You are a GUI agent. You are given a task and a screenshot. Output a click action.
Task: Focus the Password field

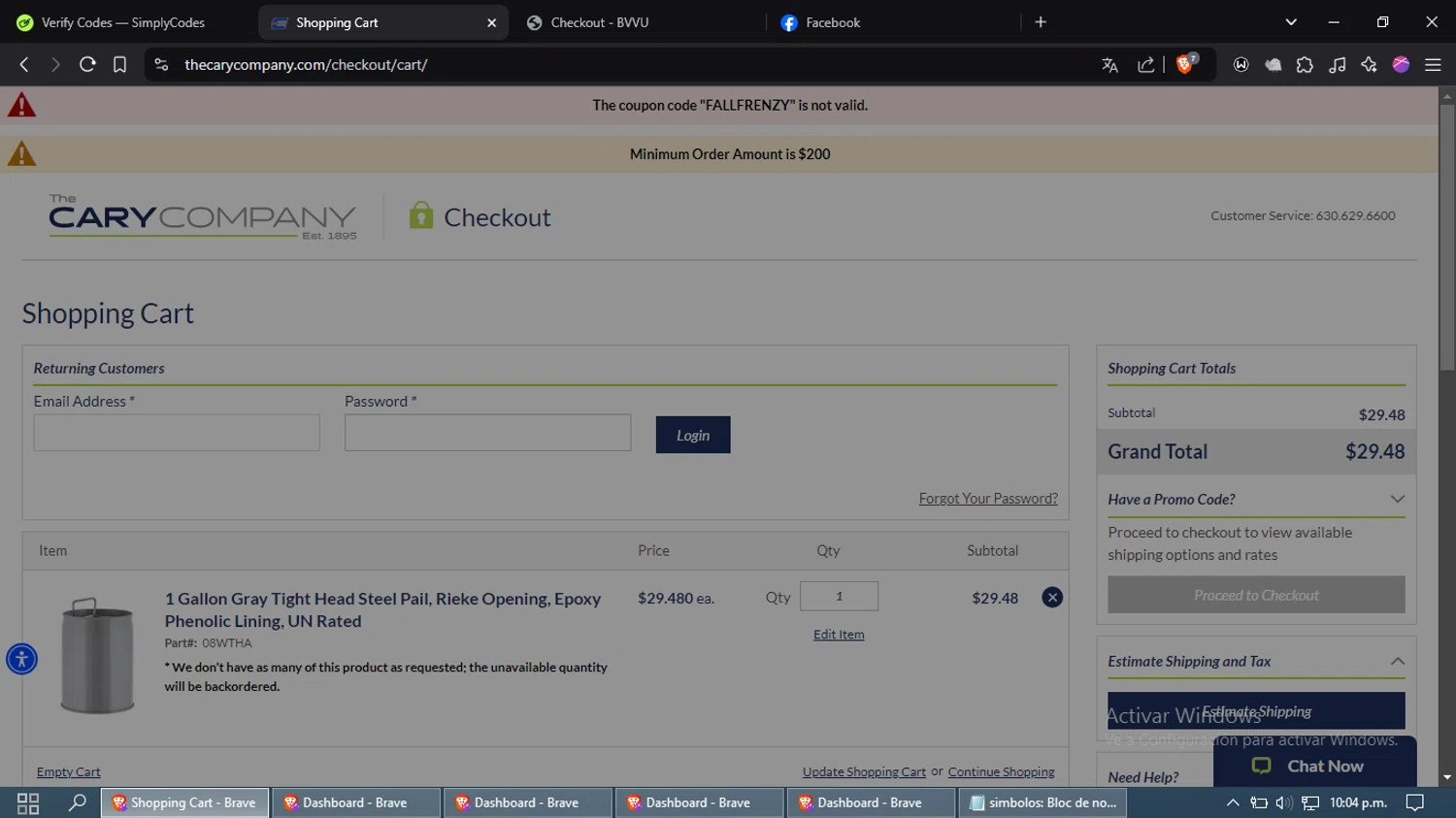[x=487, y=433]
